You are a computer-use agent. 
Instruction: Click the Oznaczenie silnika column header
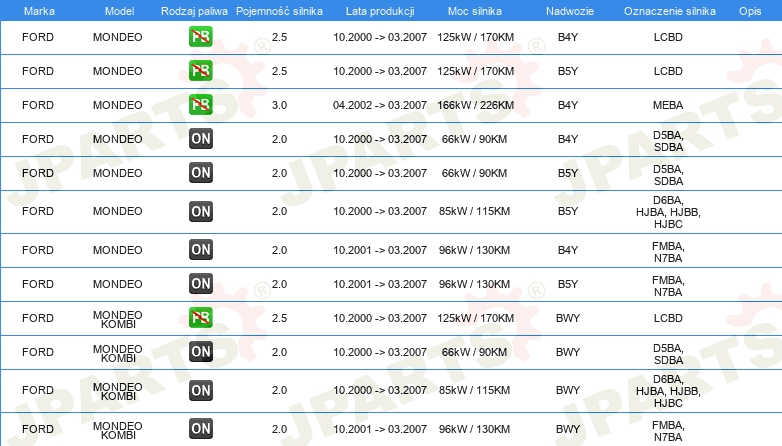point(669,11)
